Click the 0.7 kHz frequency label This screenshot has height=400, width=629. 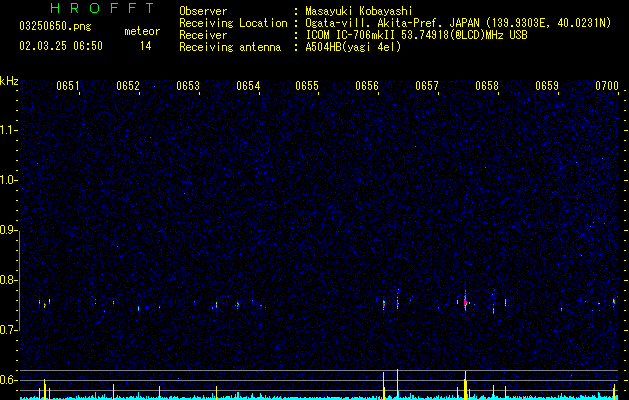(8, 330)
